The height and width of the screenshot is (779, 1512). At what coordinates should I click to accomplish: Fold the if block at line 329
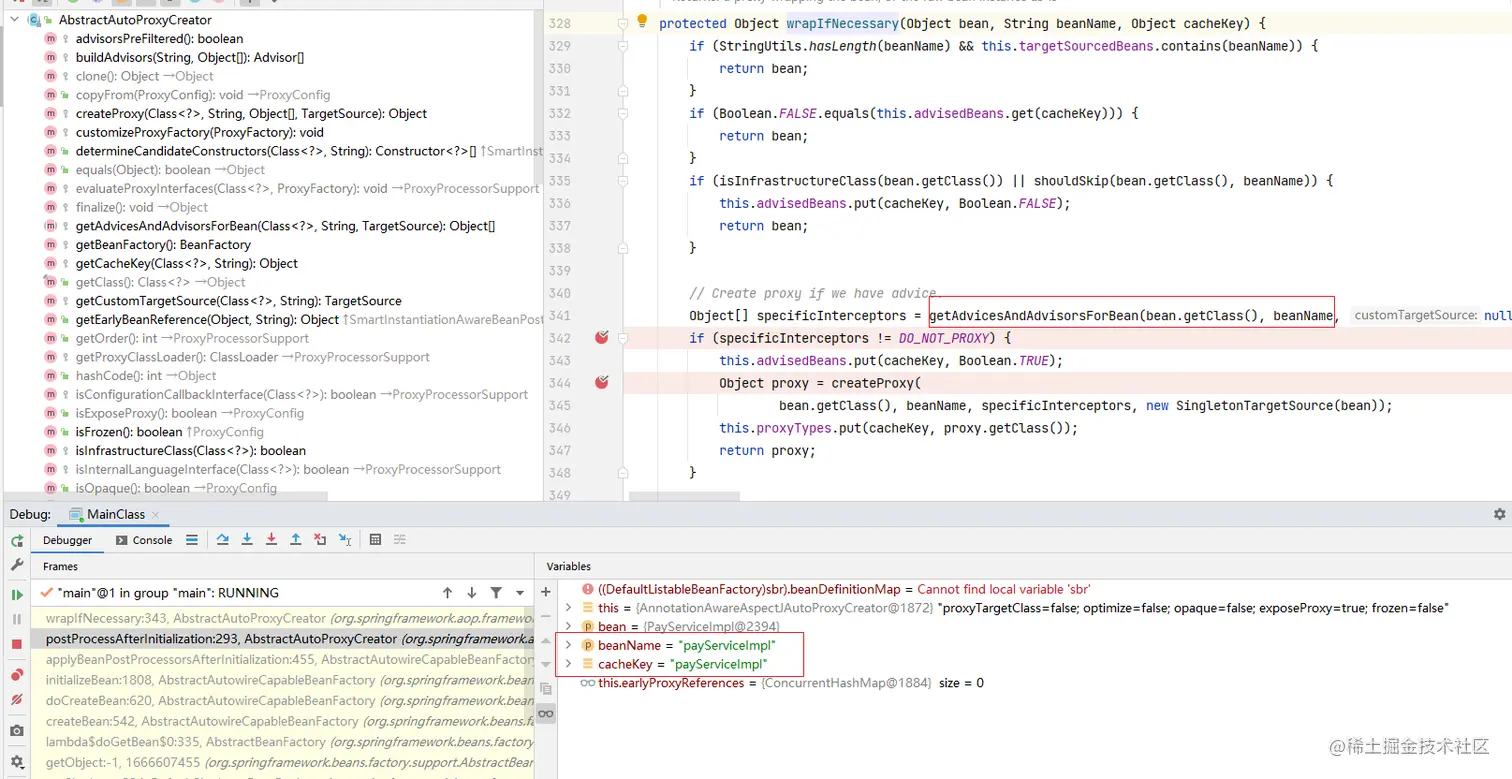pos(622,46)
